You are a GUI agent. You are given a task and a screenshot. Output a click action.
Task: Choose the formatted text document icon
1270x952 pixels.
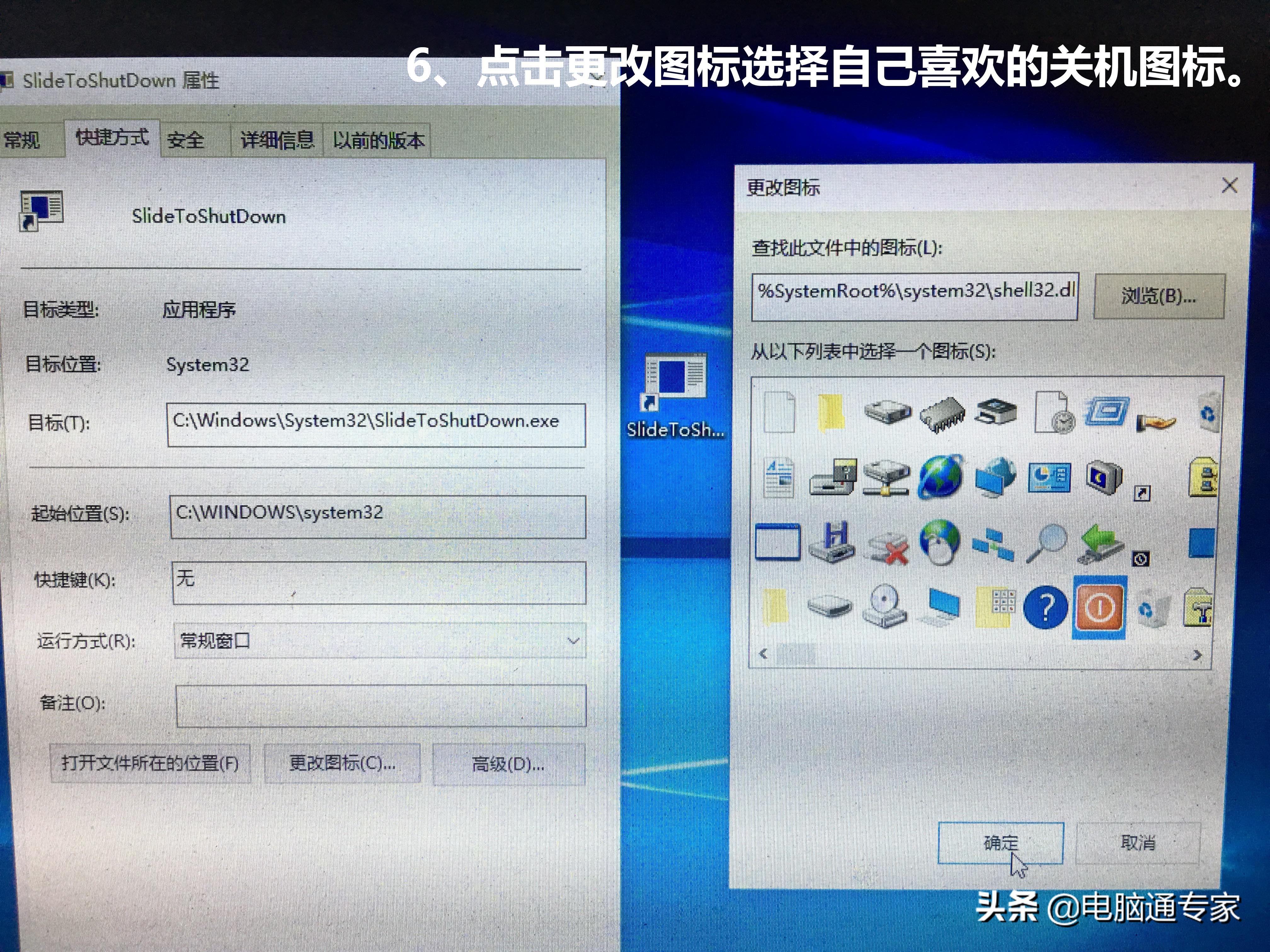(x=779, y=479)
